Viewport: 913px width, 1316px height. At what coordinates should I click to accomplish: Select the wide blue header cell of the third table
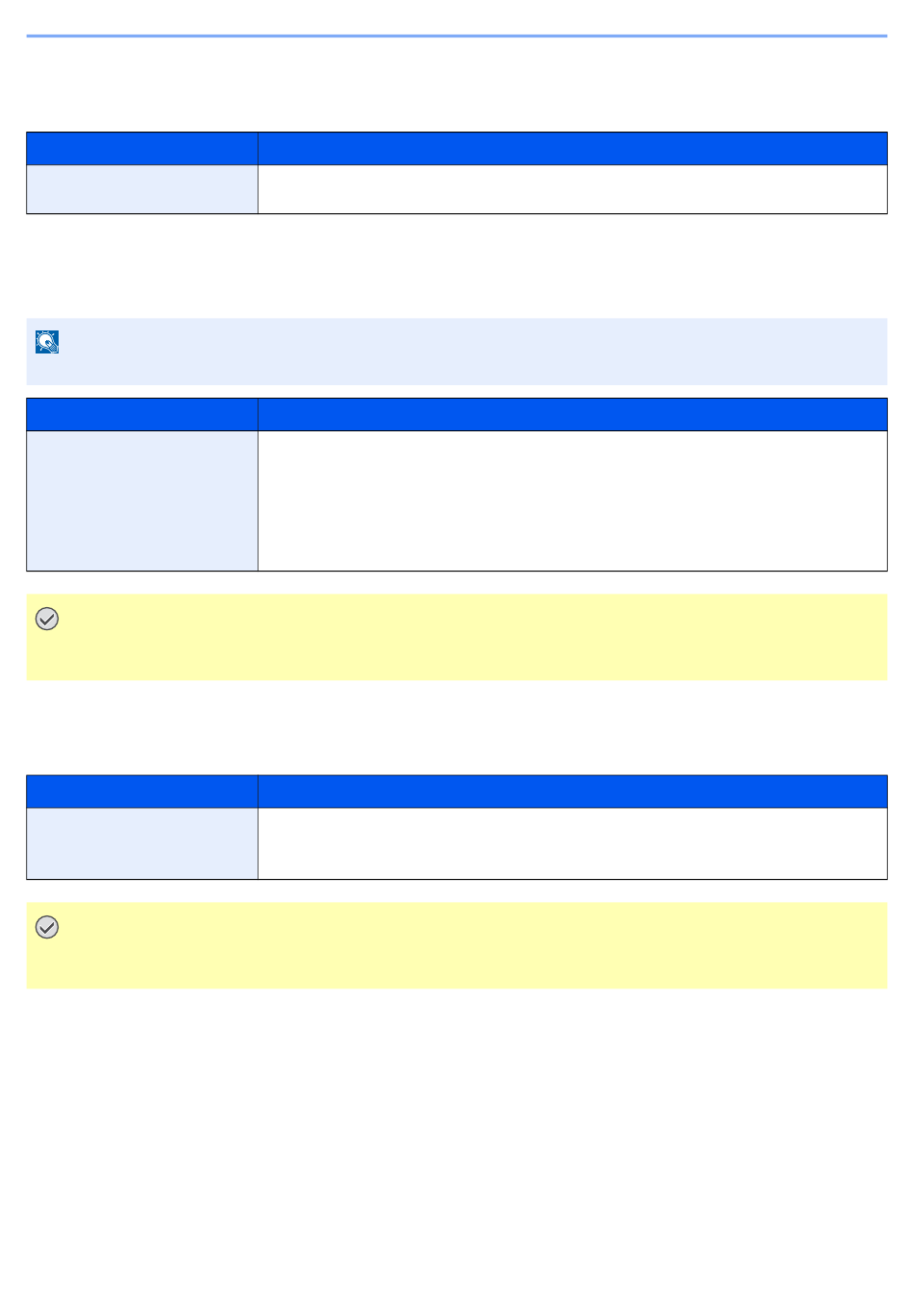coord(573,792)
